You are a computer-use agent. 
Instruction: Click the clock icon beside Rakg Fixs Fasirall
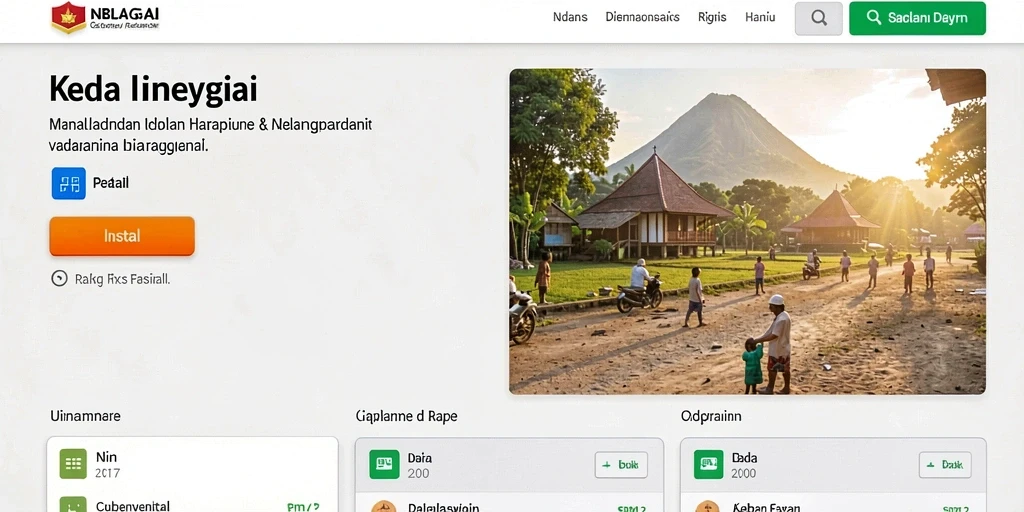(x=59, y=279)
